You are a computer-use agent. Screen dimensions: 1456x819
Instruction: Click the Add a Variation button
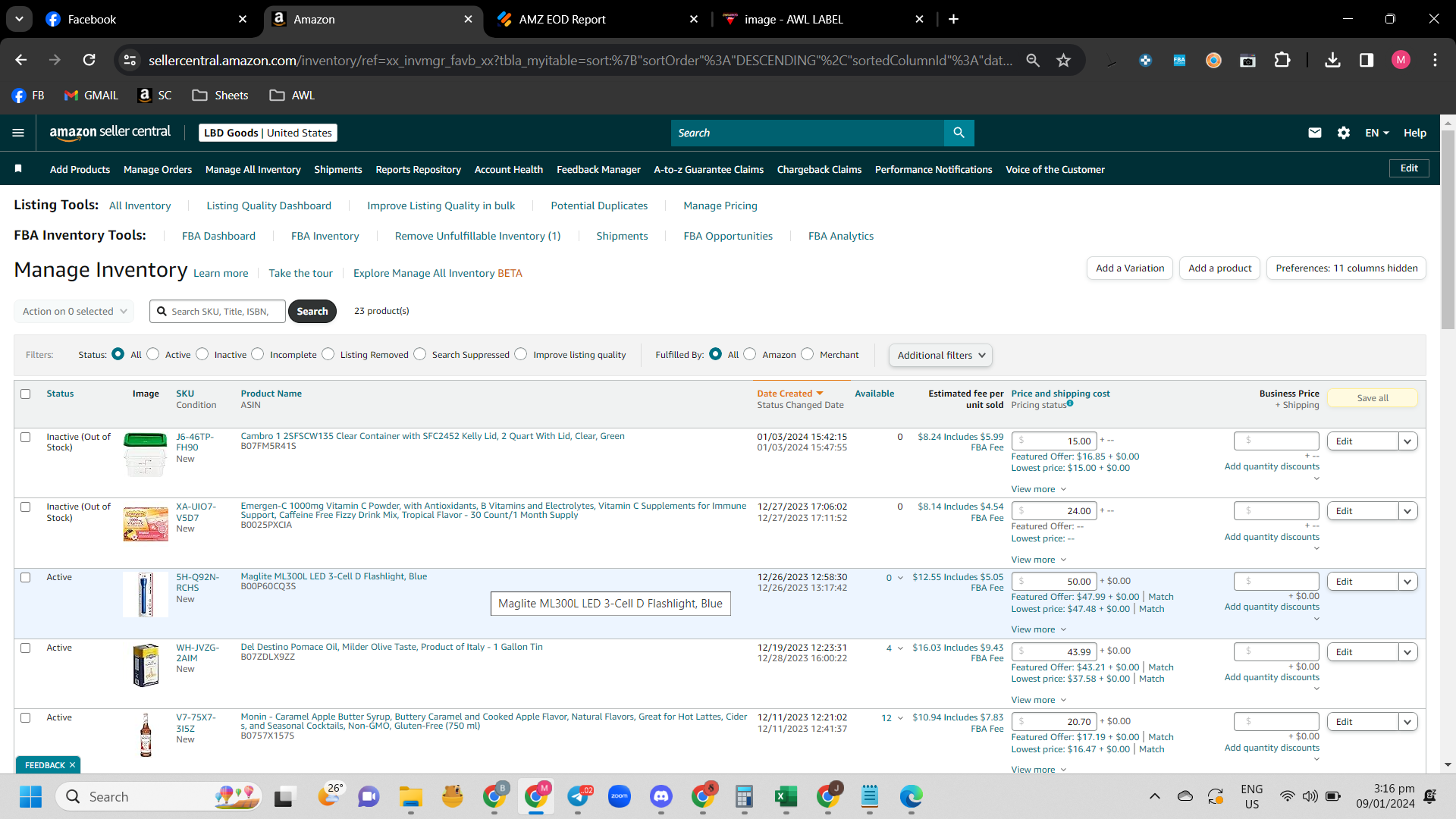click(x=1130, y=268)
